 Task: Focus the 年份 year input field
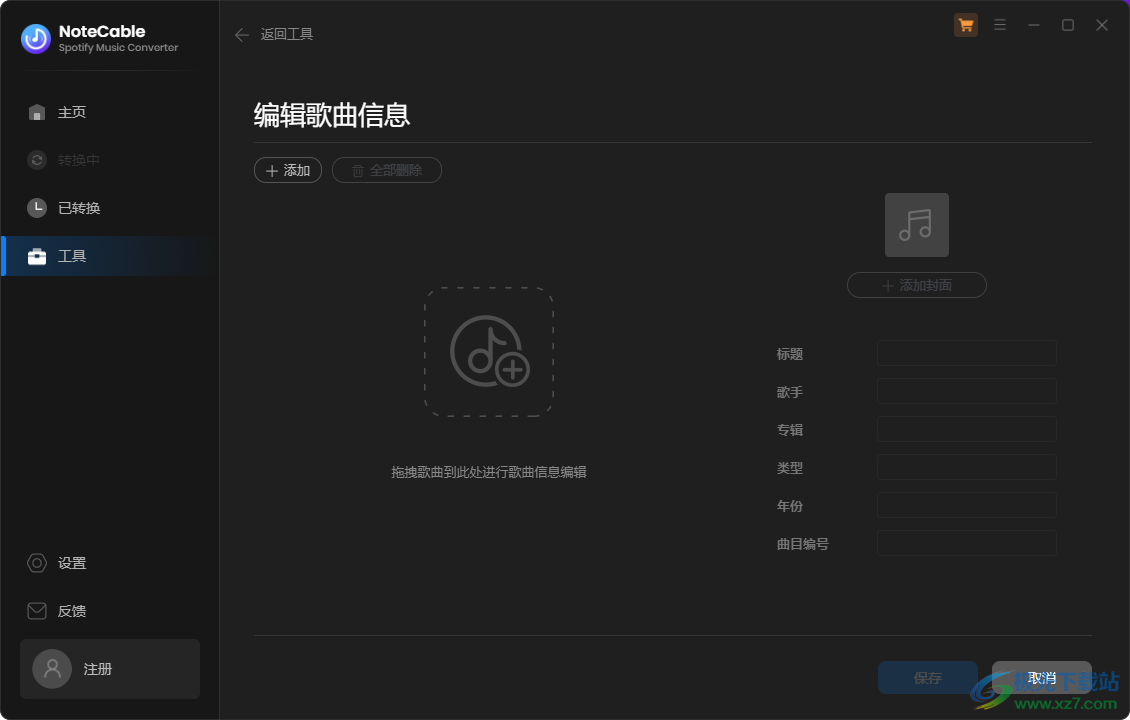coord(966,505)
